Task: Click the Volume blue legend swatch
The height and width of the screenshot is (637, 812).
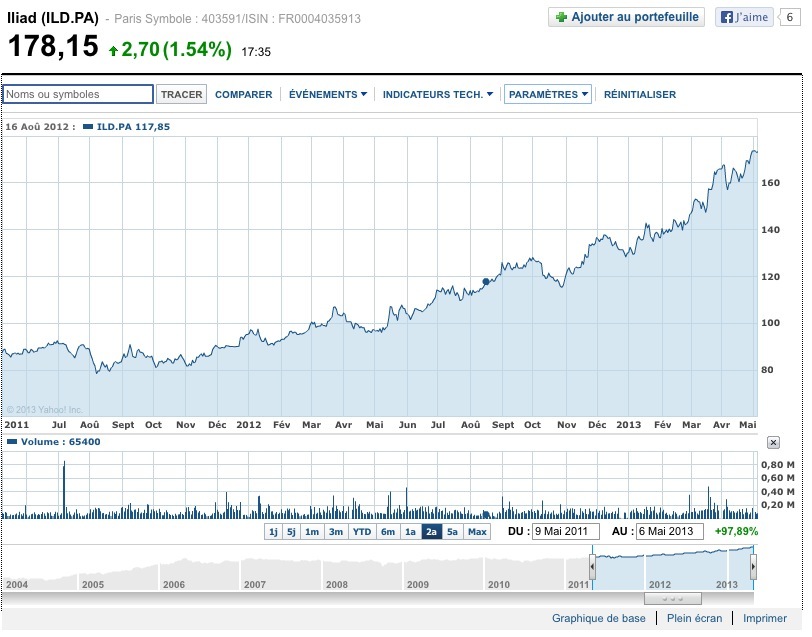Action: click(11, 442)
